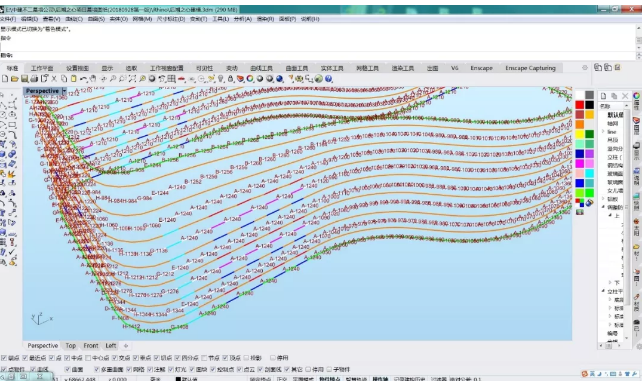
Task: Expand the line layer tree arrow
Action: (x=603, y=131)
